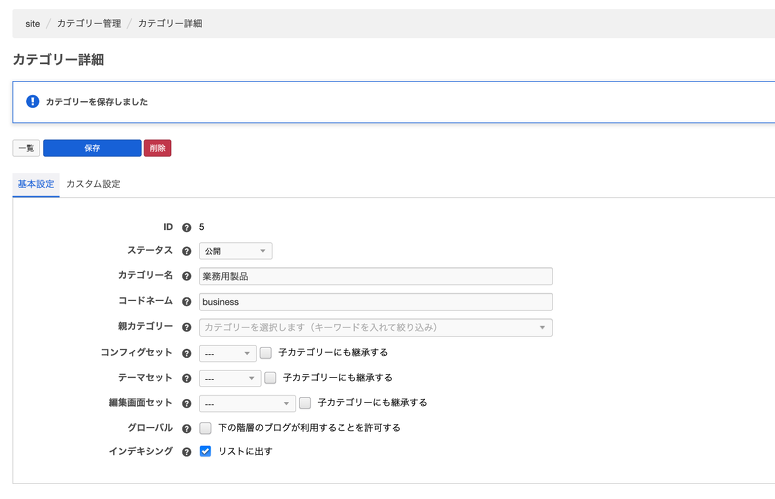Click the help icon beside ステータス
775x499 pixels.
[x=187, y=251]
